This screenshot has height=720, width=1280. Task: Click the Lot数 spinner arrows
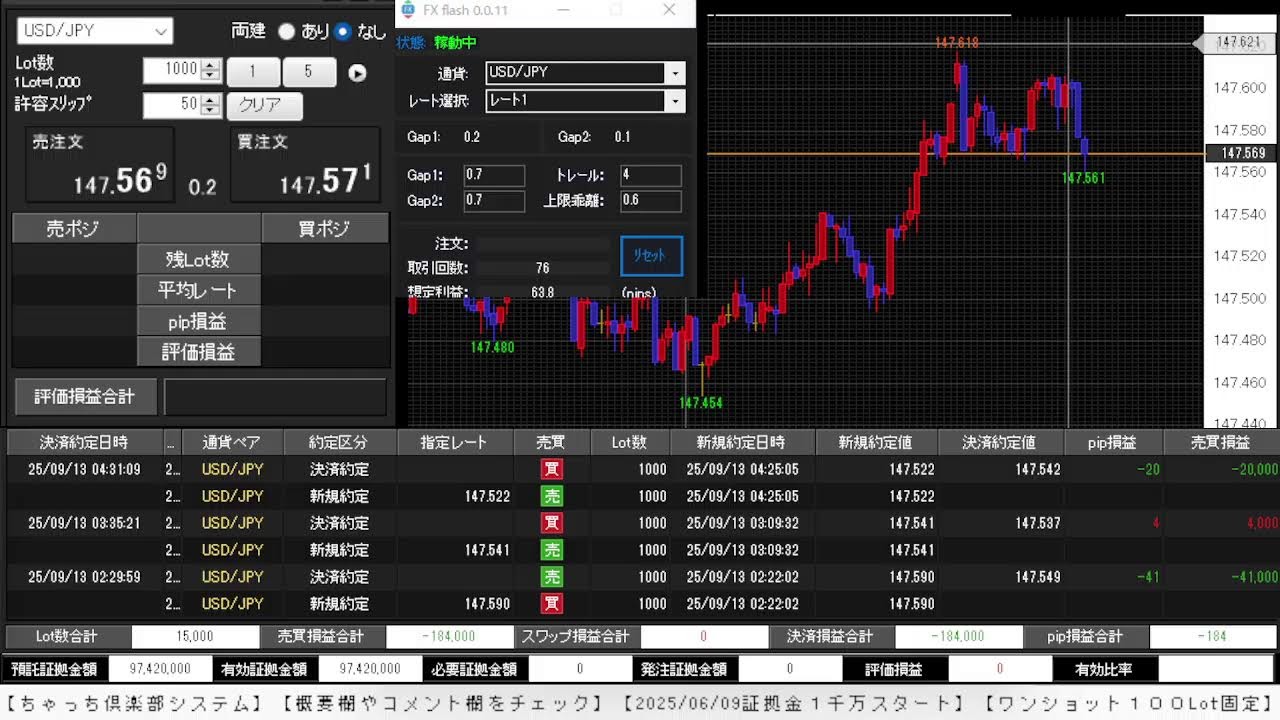210,70
